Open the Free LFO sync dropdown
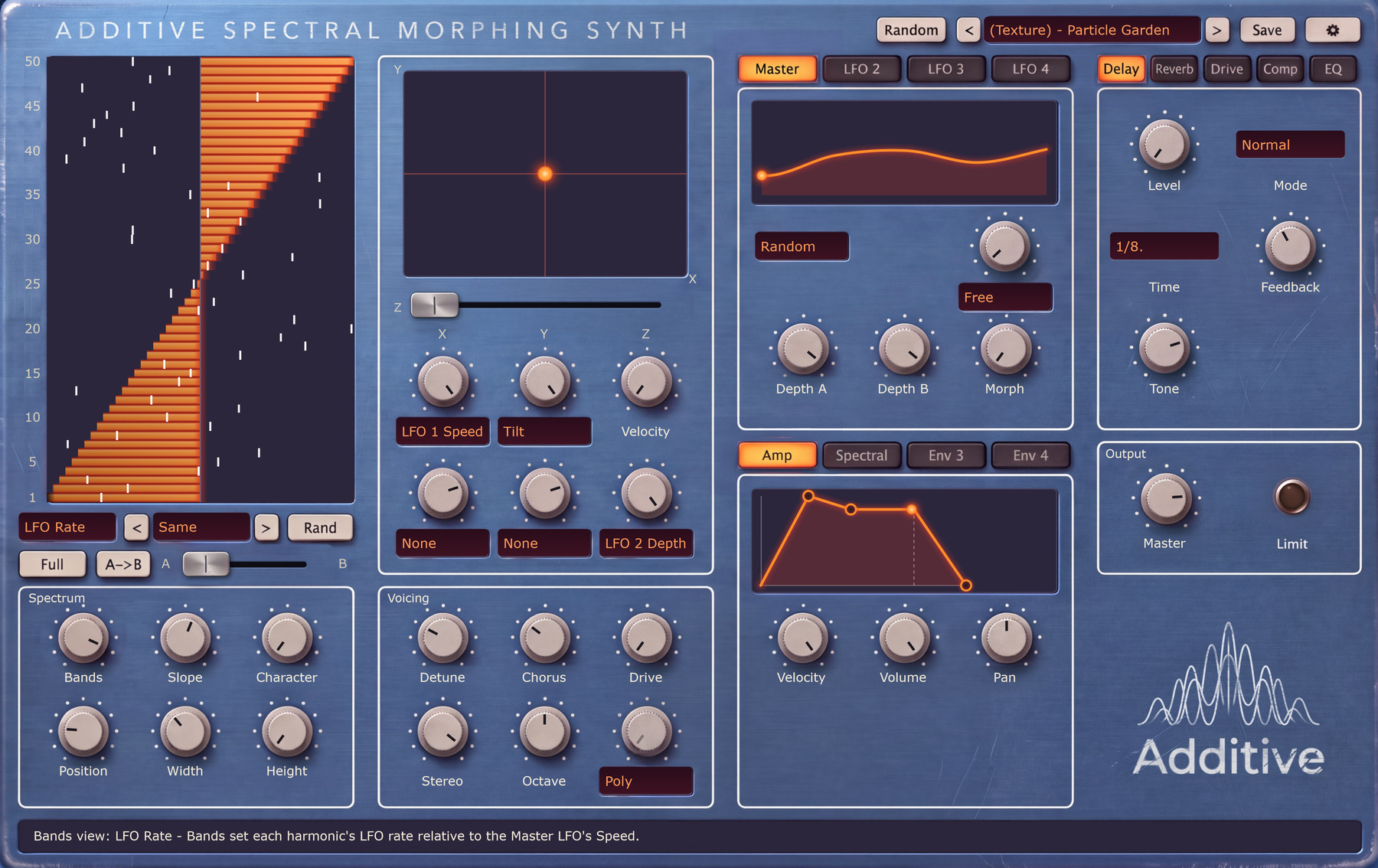This screenshot has height=868, width=1378. (1005, 297)
